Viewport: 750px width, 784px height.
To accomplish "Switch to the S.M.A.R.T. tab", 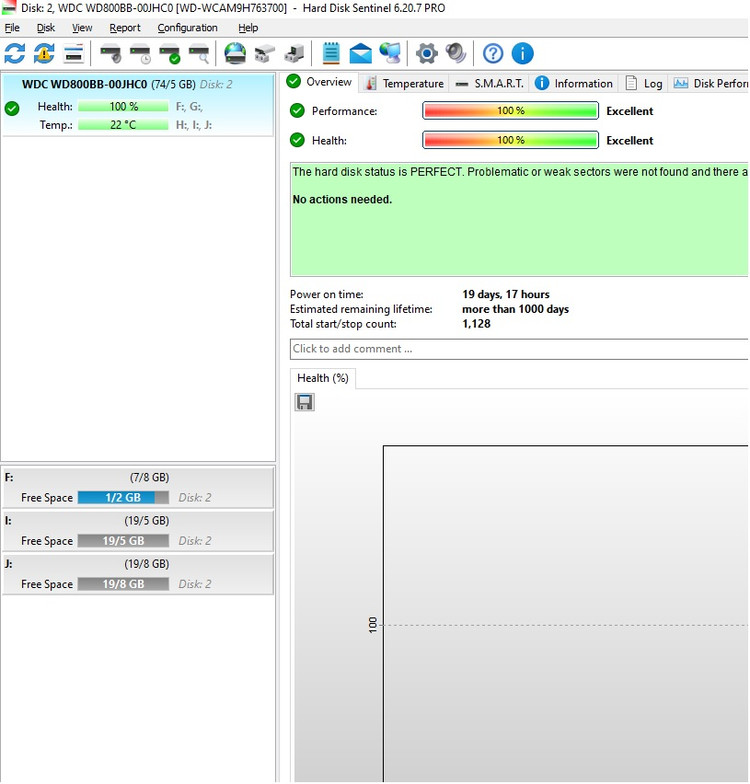I will [490, 84].
